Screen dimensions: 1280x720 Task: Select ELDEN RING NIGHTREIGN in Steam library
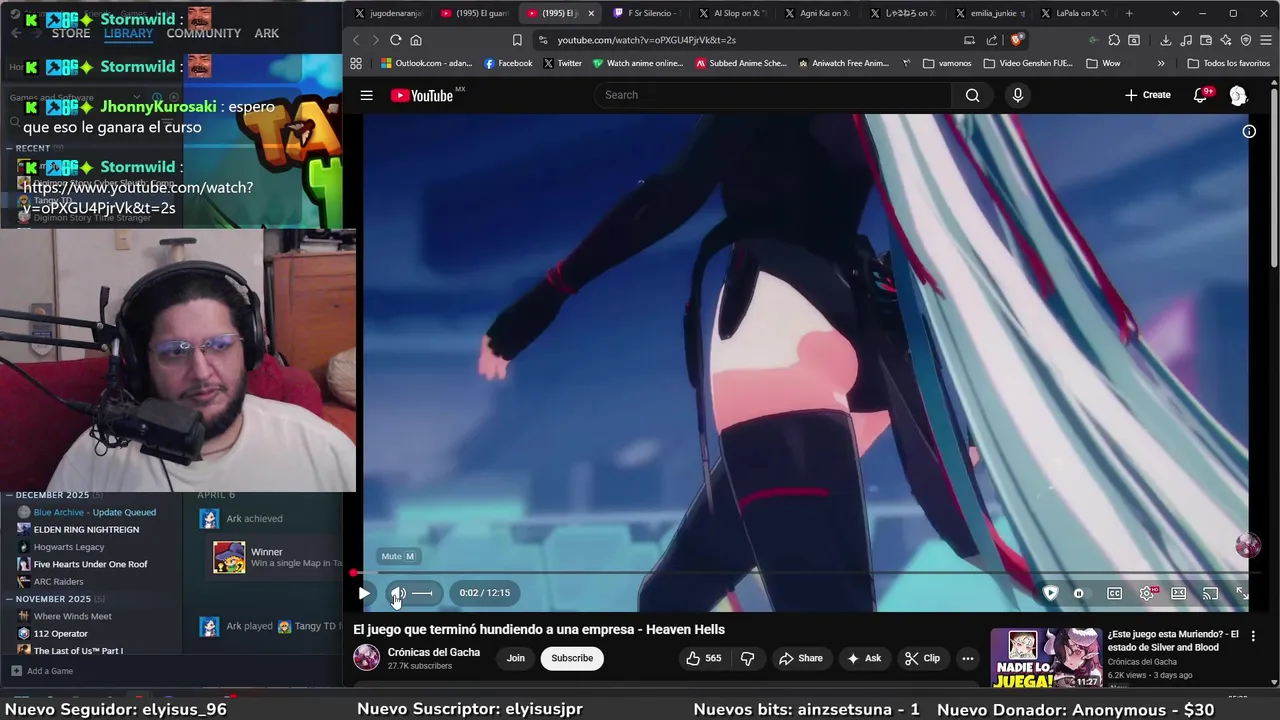[86, 529]
